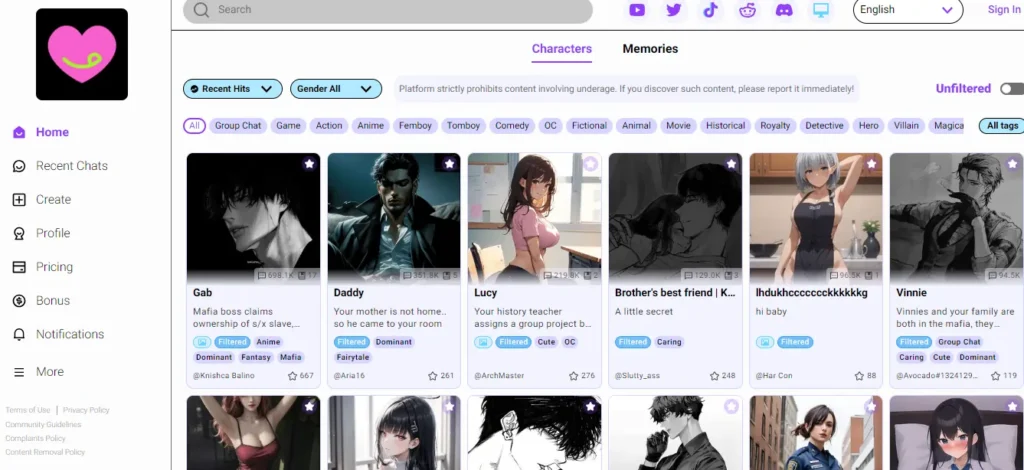This screenshot has height=470, width=1024.
Task: Open the Recent Hits sort dropdown
Action: tap(232, 89)
